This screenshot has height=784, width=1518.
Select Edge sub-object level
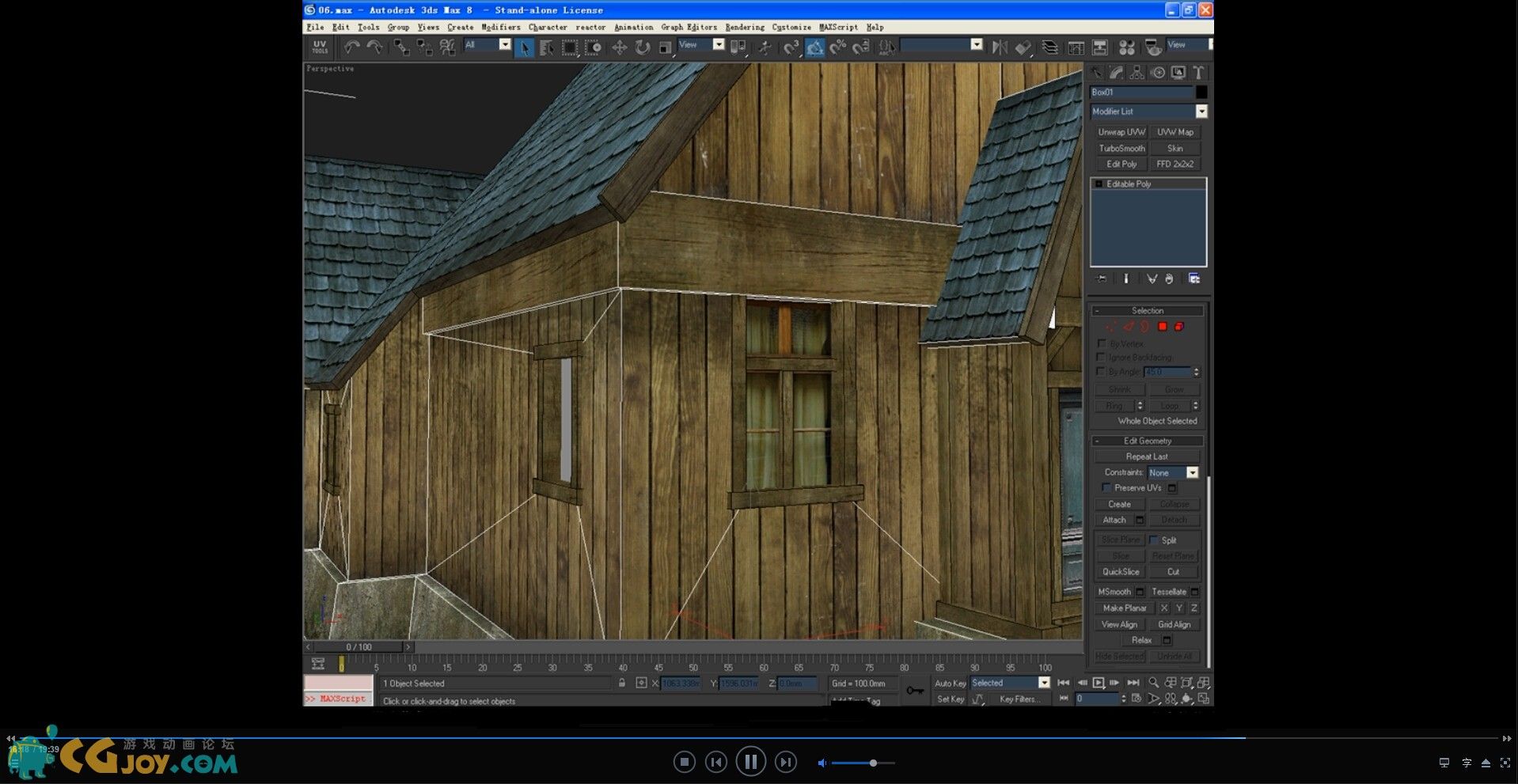[x=1129, y=327]
